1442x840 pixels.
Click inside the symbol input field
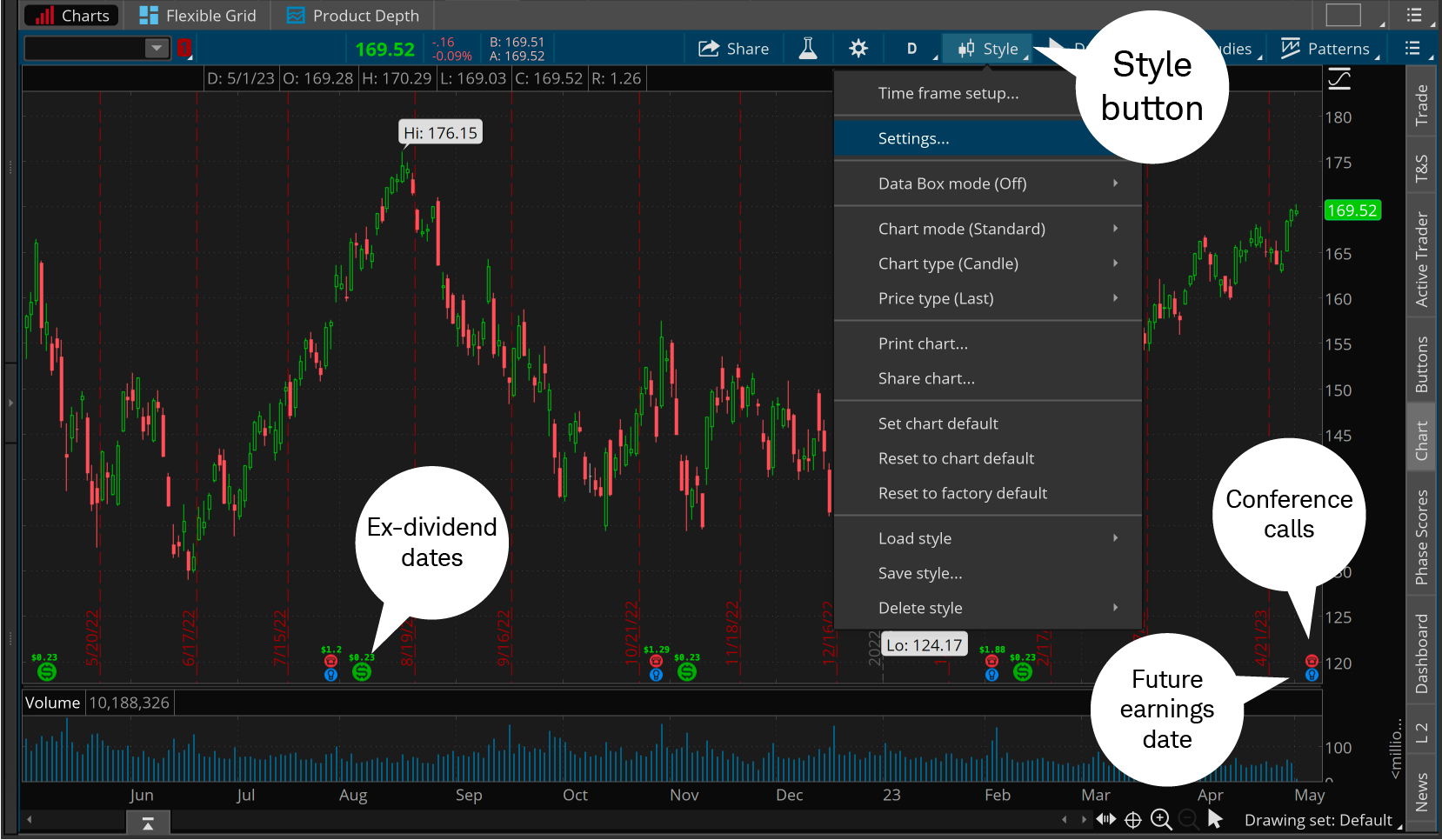point(85,49)
